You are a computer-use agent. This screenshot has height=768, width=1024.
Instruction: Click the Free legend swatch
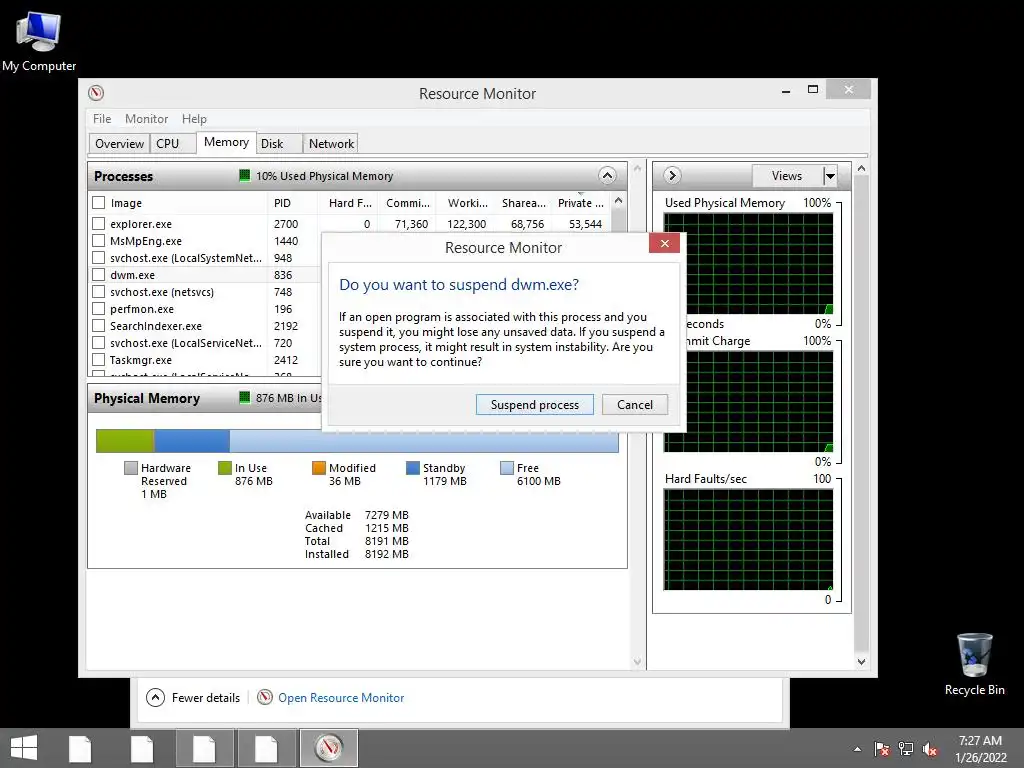[507, 468]
